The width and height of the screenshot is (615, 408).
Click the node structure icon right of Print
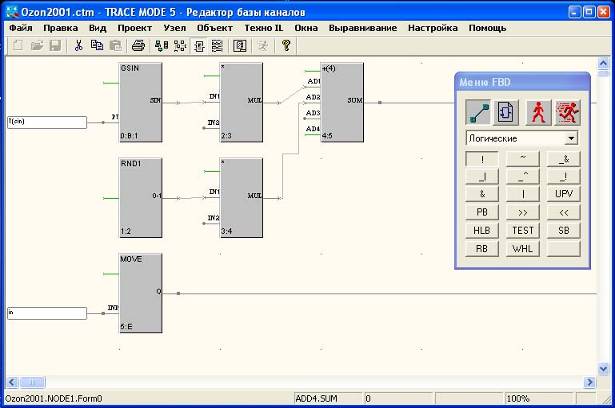[161, 46]
